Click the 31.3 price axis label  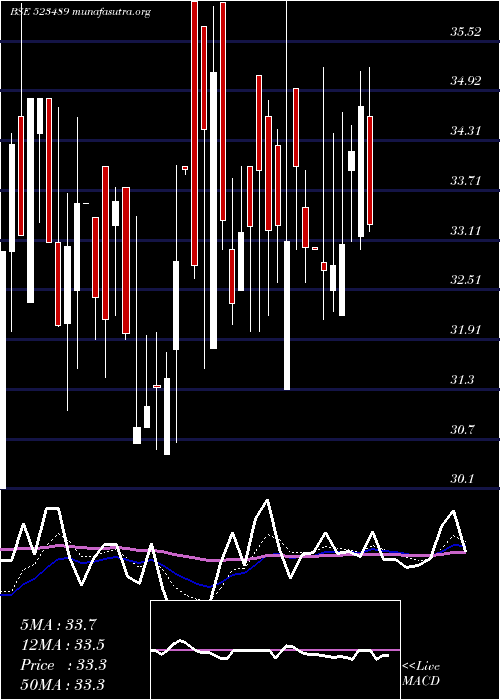click(x=462, y=380)
